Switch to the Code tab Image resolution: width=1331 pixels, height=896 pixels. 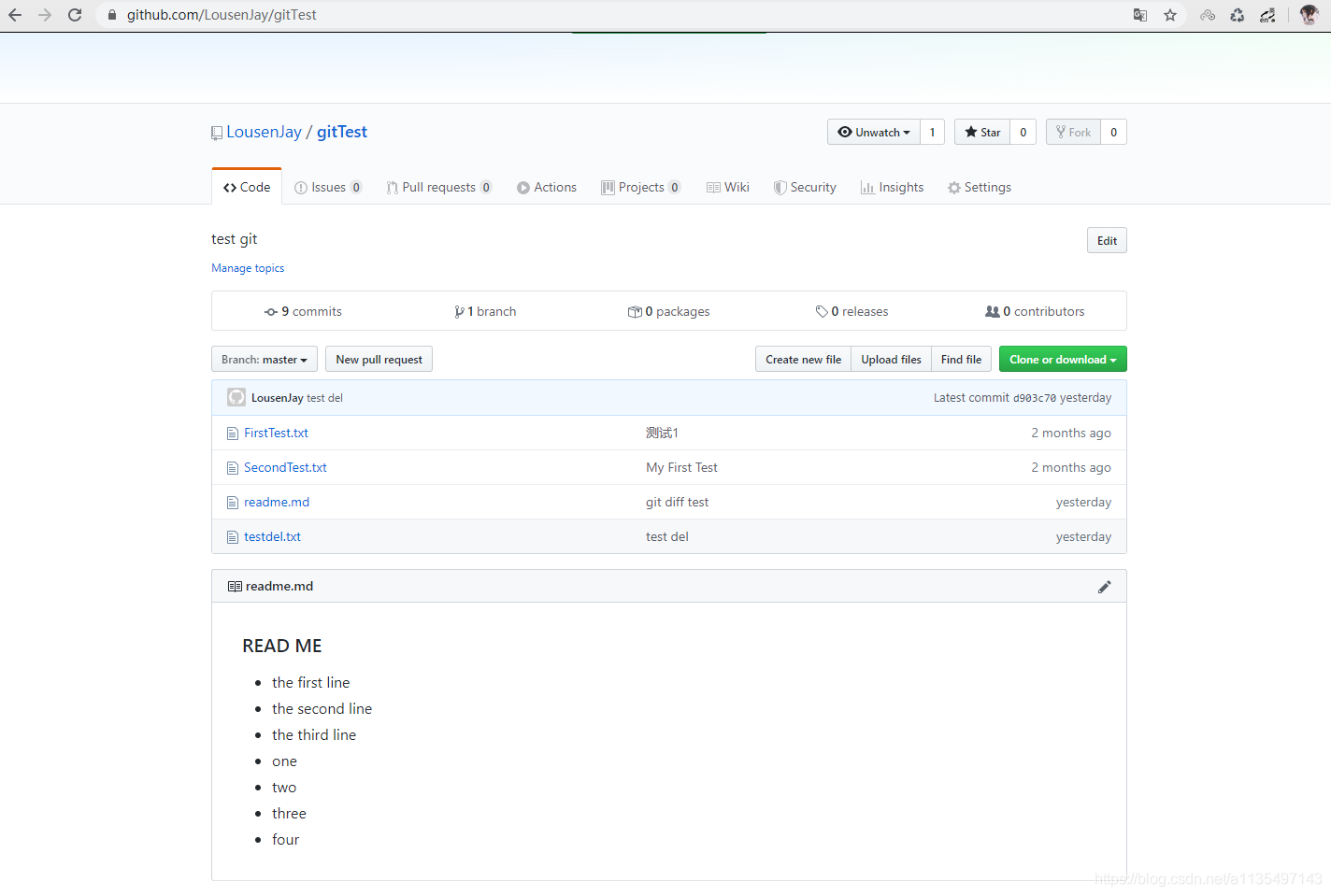point(247,187)
